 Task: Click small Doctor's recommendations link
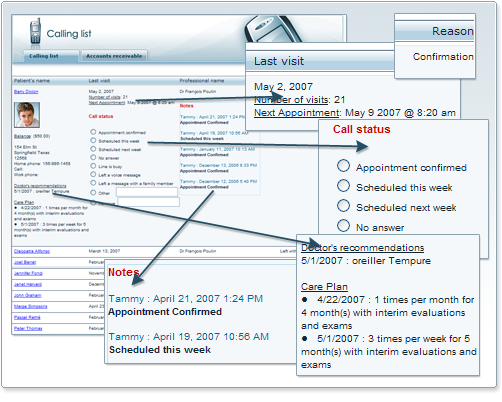click(40, 186)
